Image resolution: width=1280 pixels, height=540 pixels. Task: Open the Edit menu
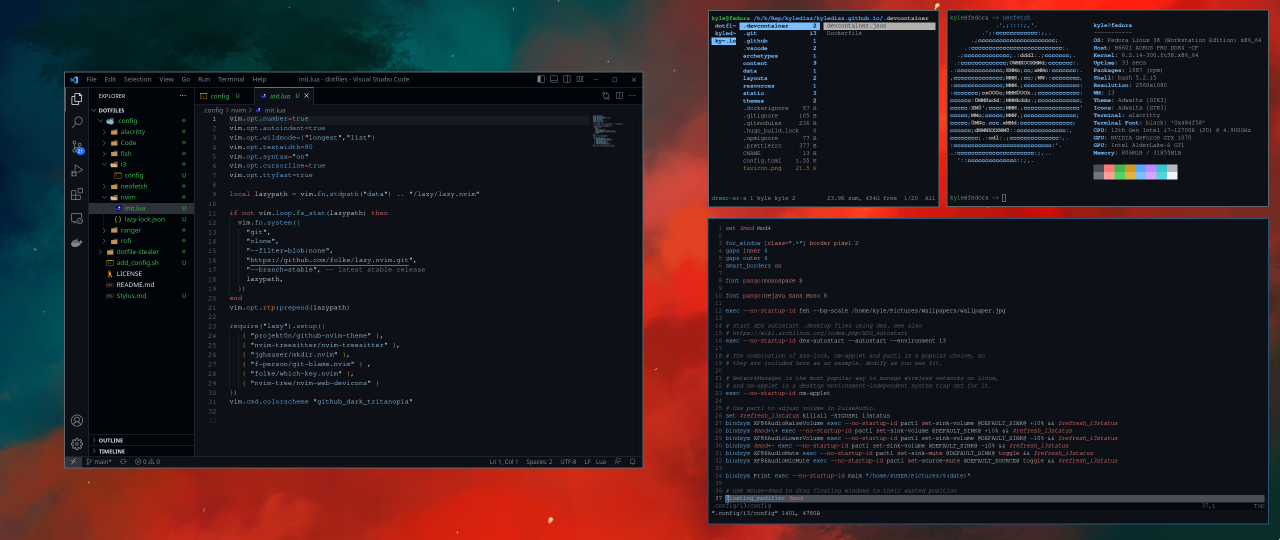tap(110, 79)
